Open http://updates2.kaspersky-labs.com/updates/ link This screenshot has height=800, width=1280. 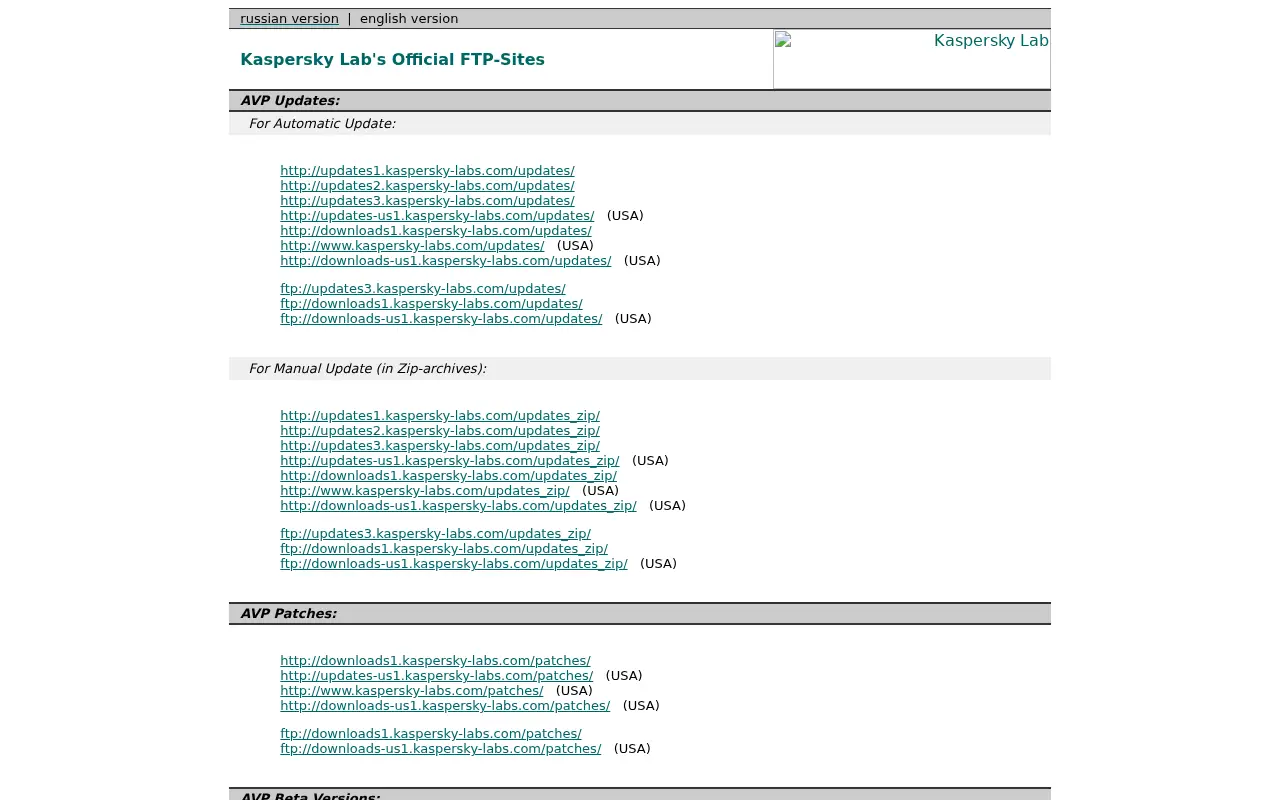pyautogui.click(x=427, y=186)
